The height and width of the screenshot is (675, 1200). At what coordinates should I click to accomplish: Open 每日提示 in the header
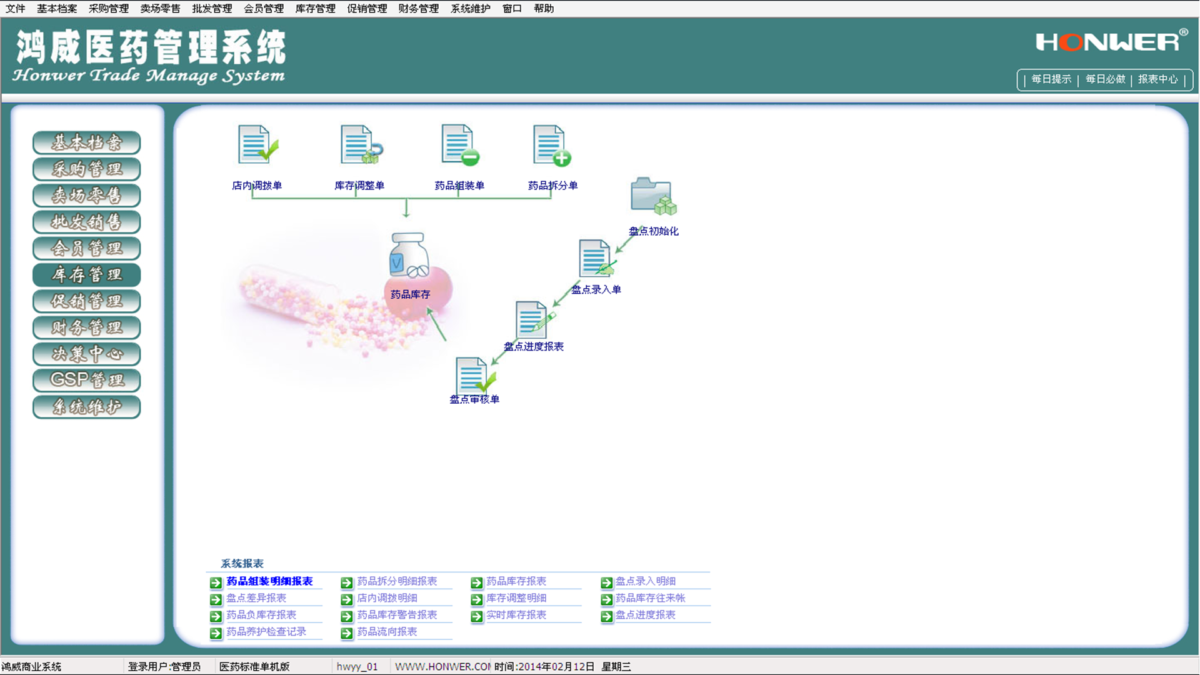[x=1051, y=79]
